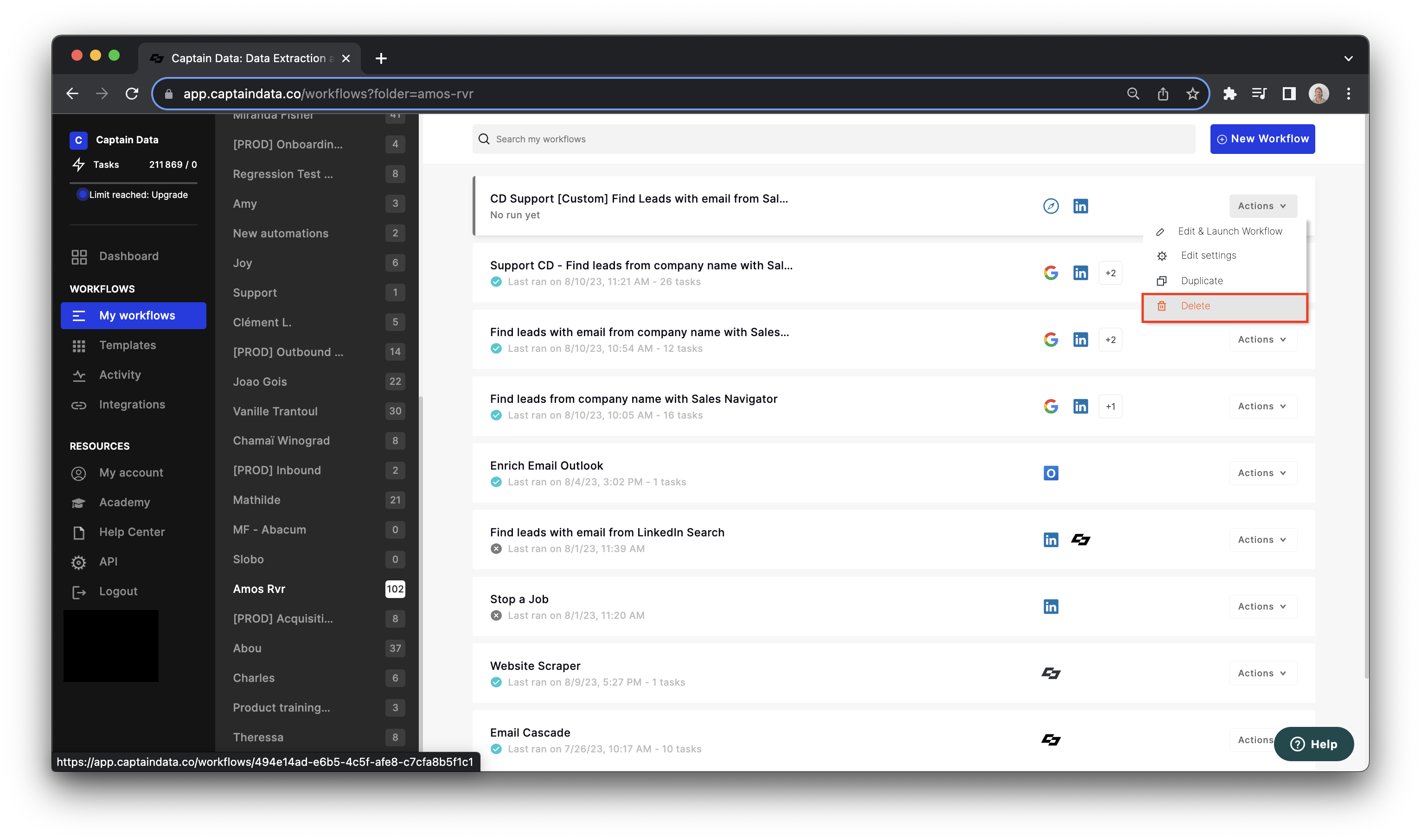Open the Website Scraper workflow title
Viewport: 1421px width, 840px height.
click(535, 666)
